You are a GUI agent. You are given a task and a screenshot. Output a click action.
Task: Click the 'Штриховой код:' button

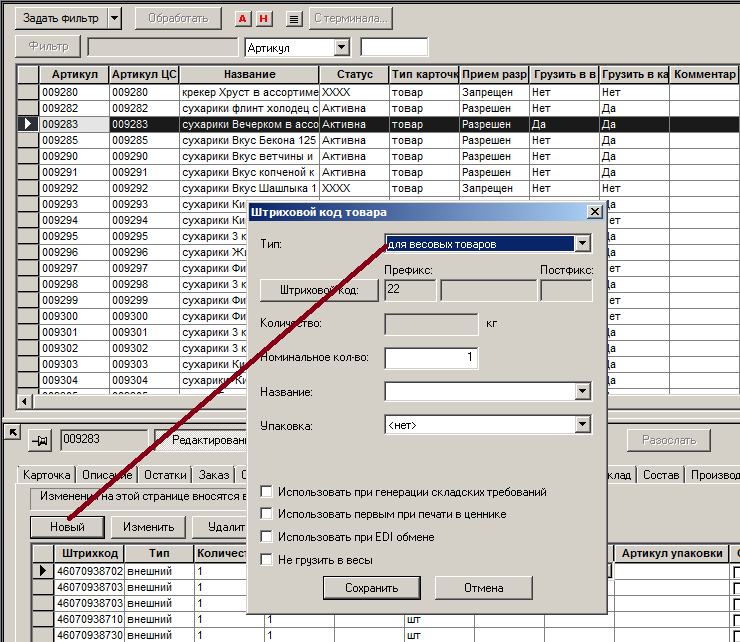[319, 290]
